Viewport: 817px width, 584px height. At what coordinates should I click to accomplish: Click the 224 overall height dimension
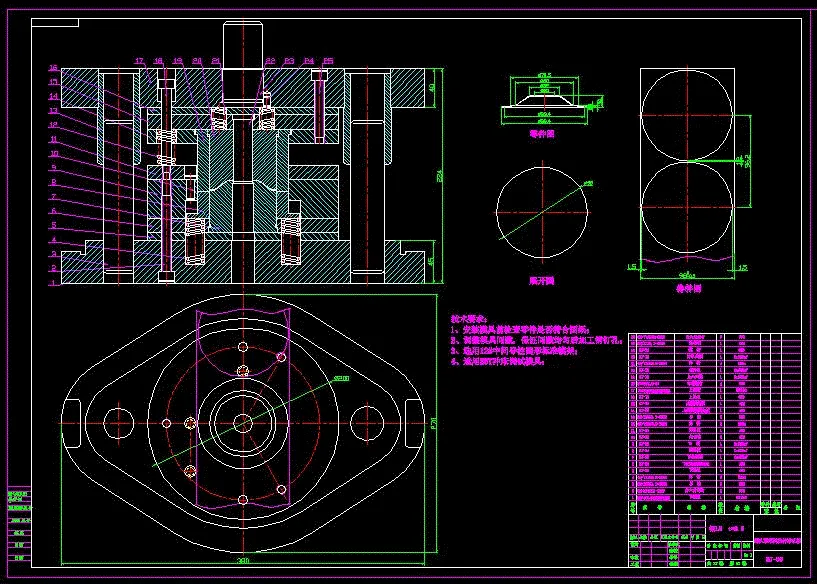click(439, 176)
